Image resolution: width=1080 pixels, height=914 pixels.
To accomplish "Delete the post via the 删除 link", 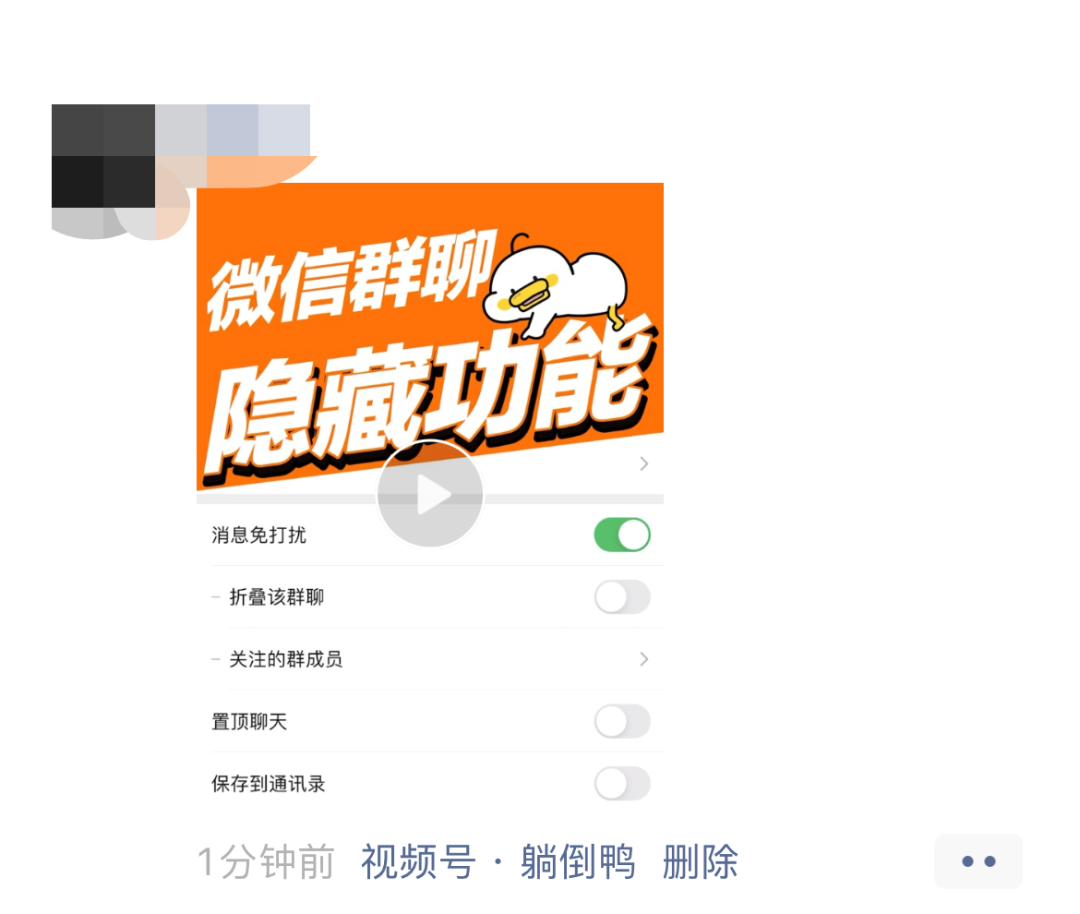I will click(x=700, y=861).
